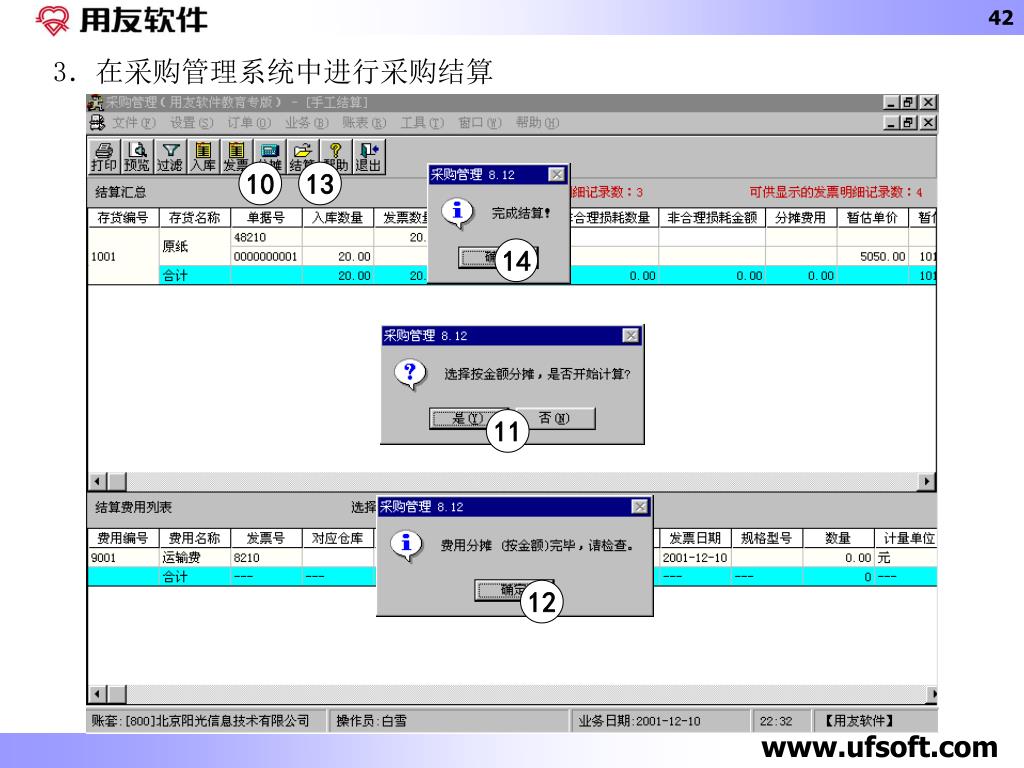This screenshot has height=768, width=1024.
Task: Click the 对应仓库 column header
Action: (x=338, y=538)
